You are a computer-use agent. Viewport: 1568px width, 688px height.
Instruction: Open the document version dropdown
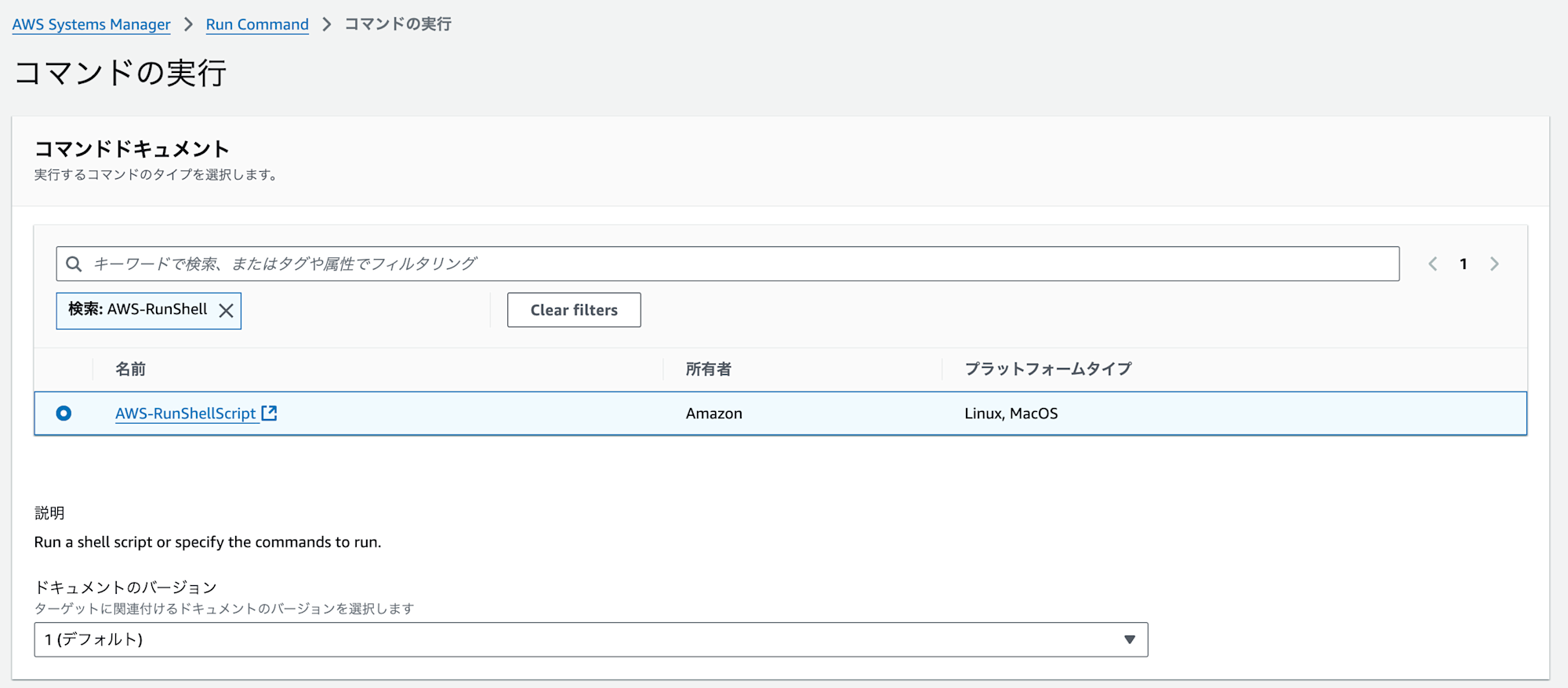[x=591, y=639]
